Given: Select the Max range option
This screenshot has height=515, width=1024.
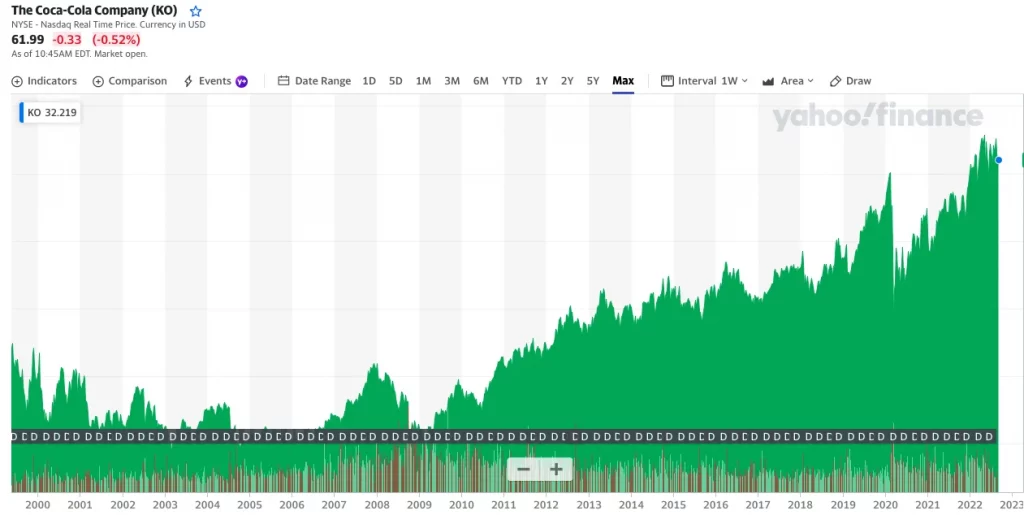Looking at the screenshot, I should [623, 81].
